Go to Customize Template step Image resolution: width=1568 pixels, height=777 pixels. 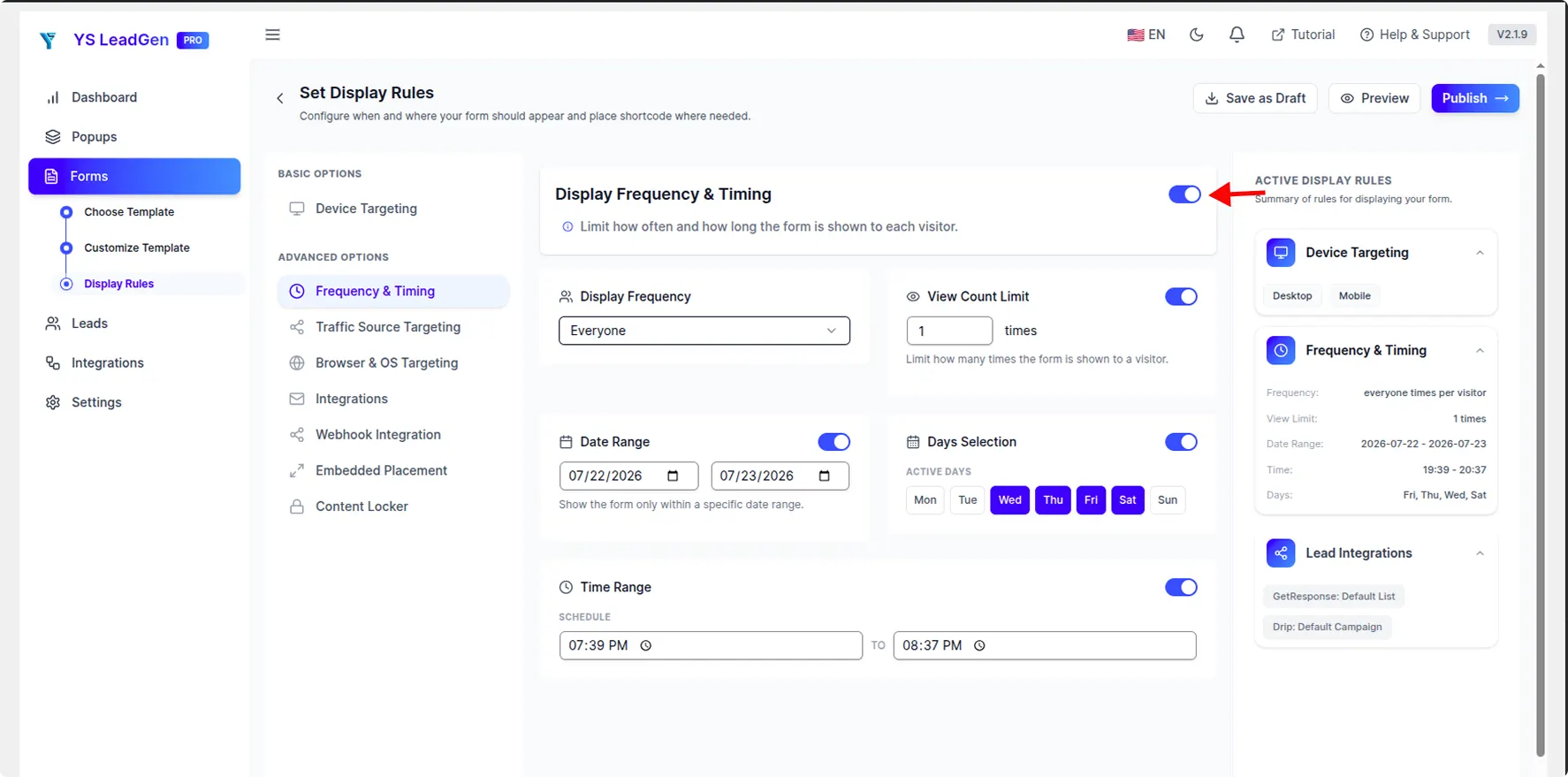coord(137,248)
